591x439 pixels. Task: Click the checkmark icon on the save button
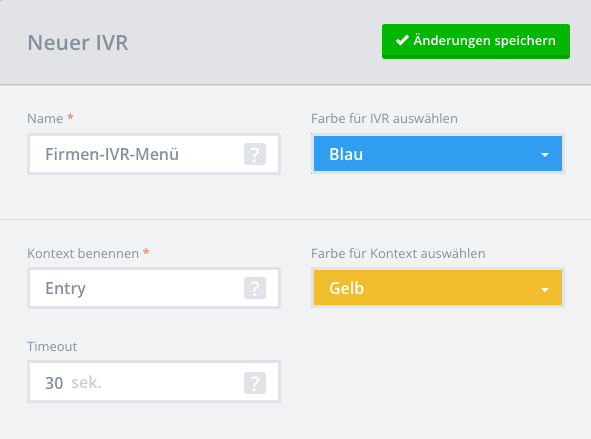coord(403,40)
